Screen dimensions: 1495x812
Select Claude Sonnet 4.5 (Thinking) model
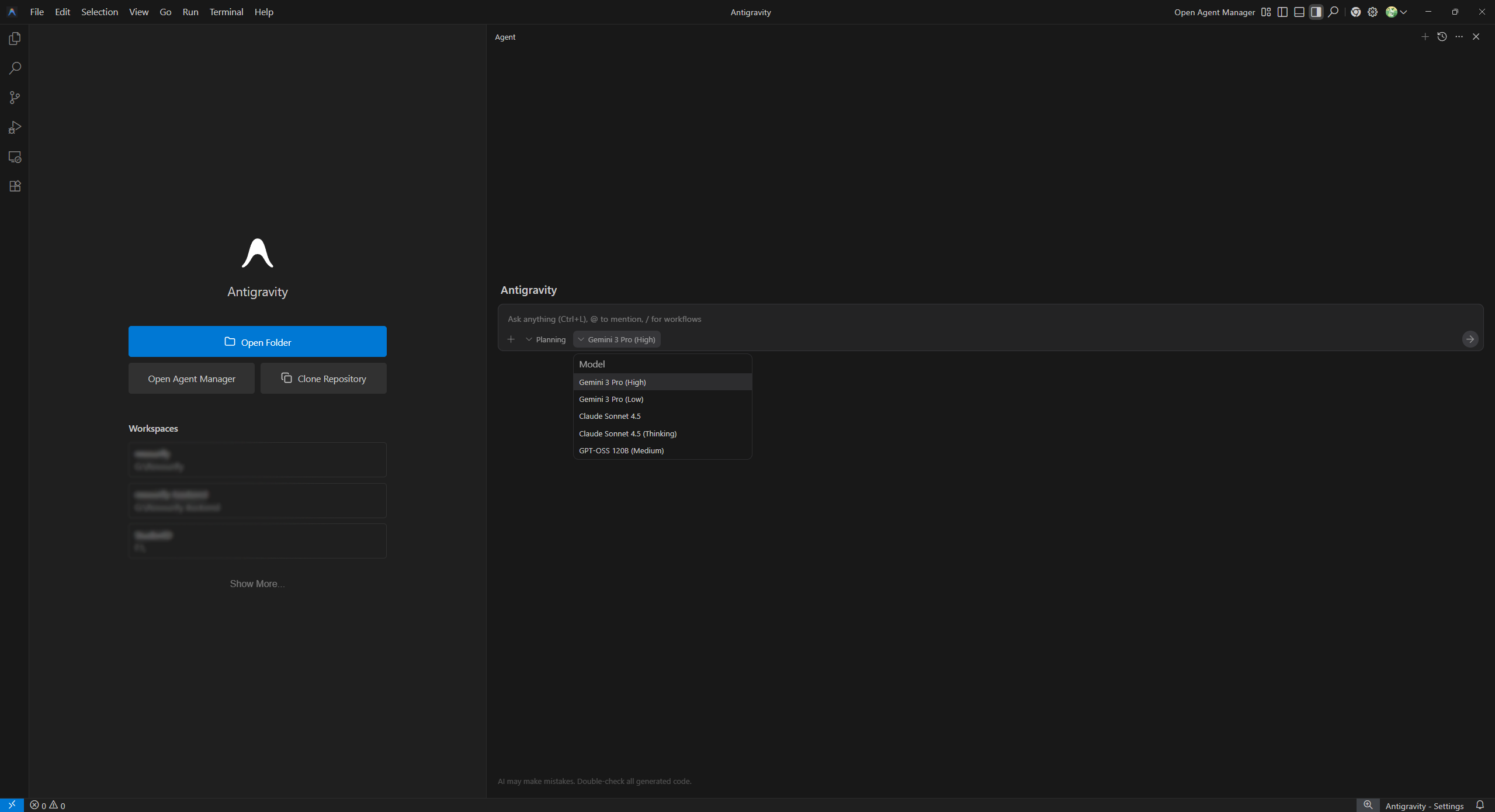coord(627,433)
